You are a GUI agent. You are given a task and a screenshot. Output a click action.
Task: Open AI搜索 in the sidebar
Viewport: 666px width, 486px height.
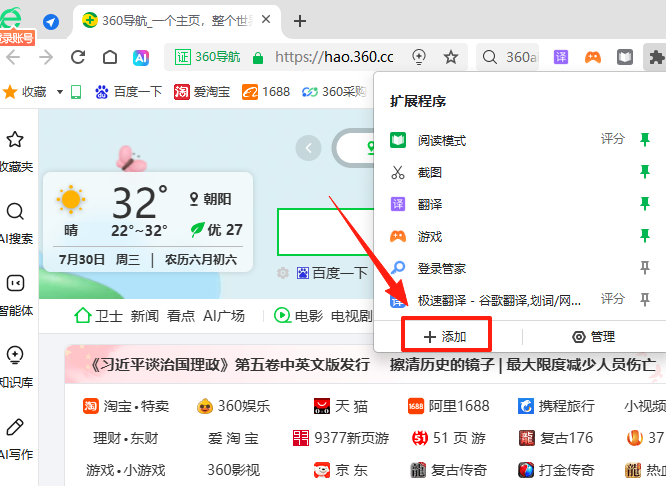click(15, 224)
